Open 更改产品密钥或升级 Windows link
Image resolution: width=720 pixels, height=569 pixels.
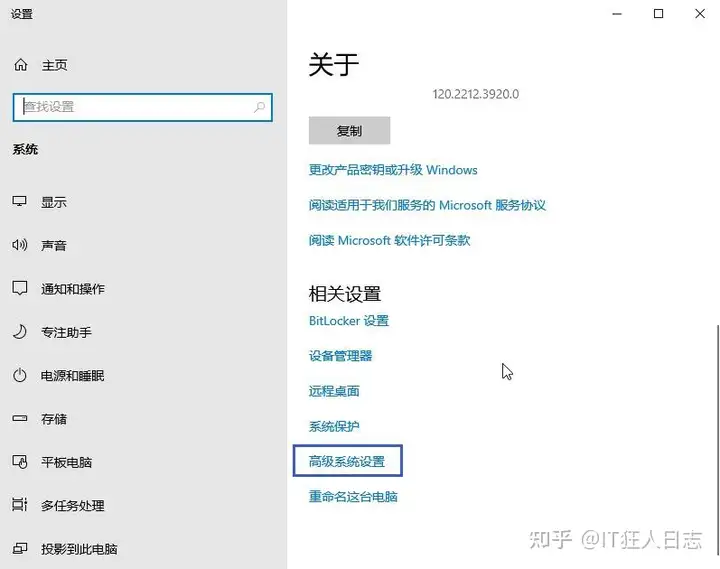393,169
